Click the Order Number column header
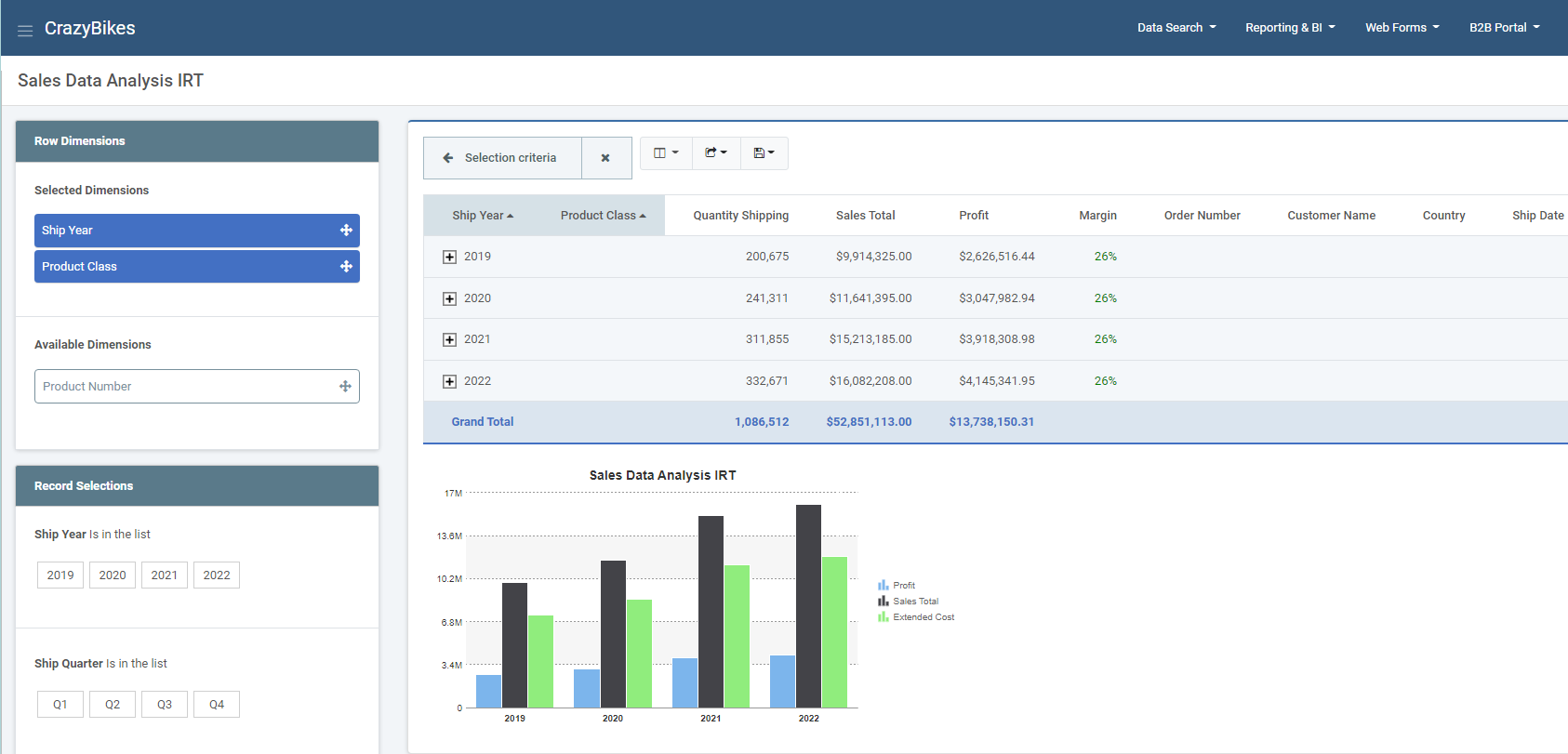This screenshot has height=754, width=1568. pos(1202,216)
